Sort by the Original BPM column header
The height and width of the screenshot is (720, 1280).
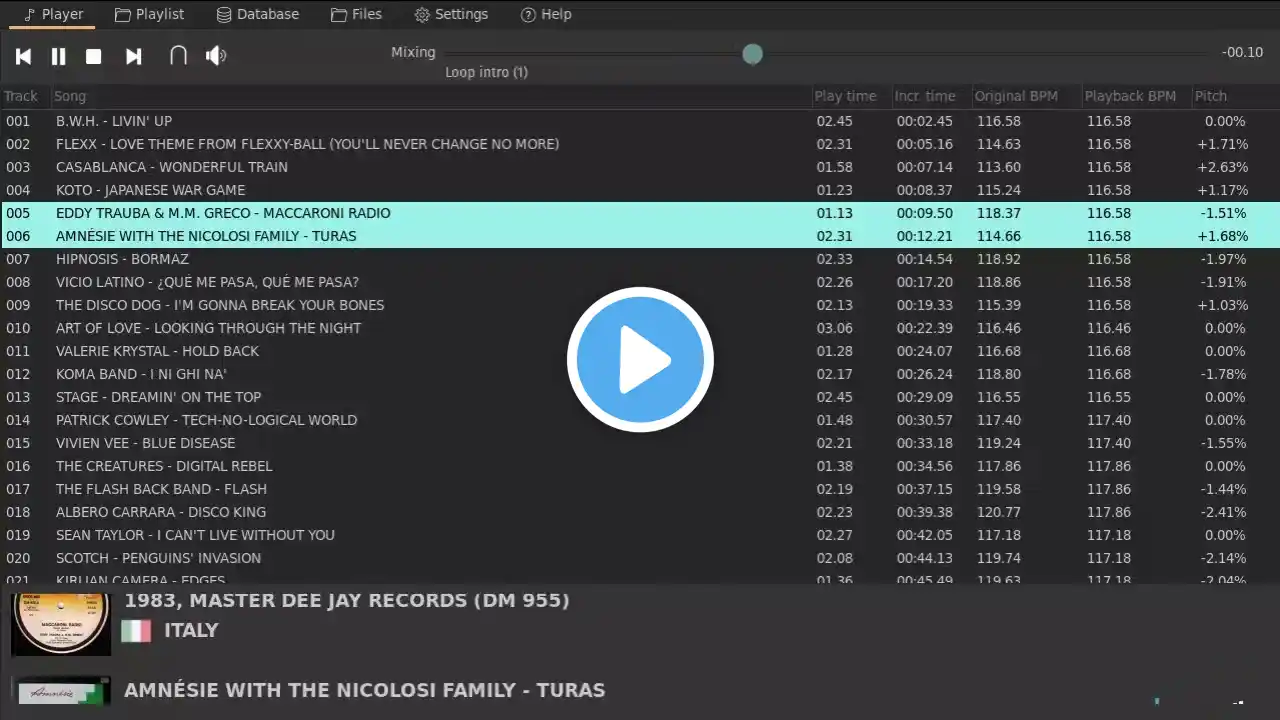click(1016, 96)
